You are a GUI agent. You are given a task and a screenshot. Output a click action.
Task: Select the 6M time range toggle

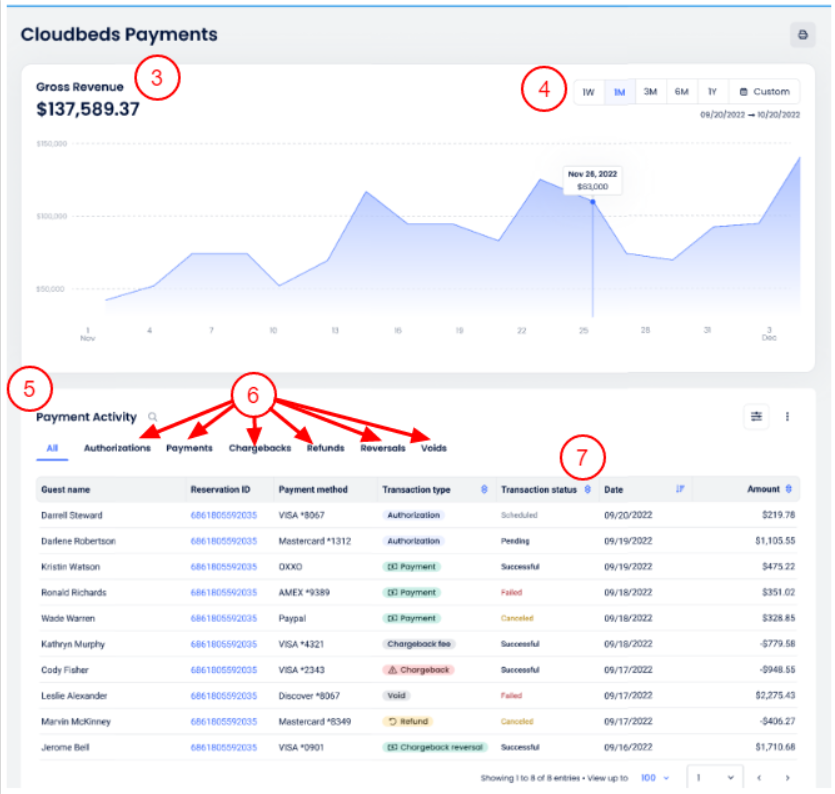pyautogui.click(x=681, y=91)
